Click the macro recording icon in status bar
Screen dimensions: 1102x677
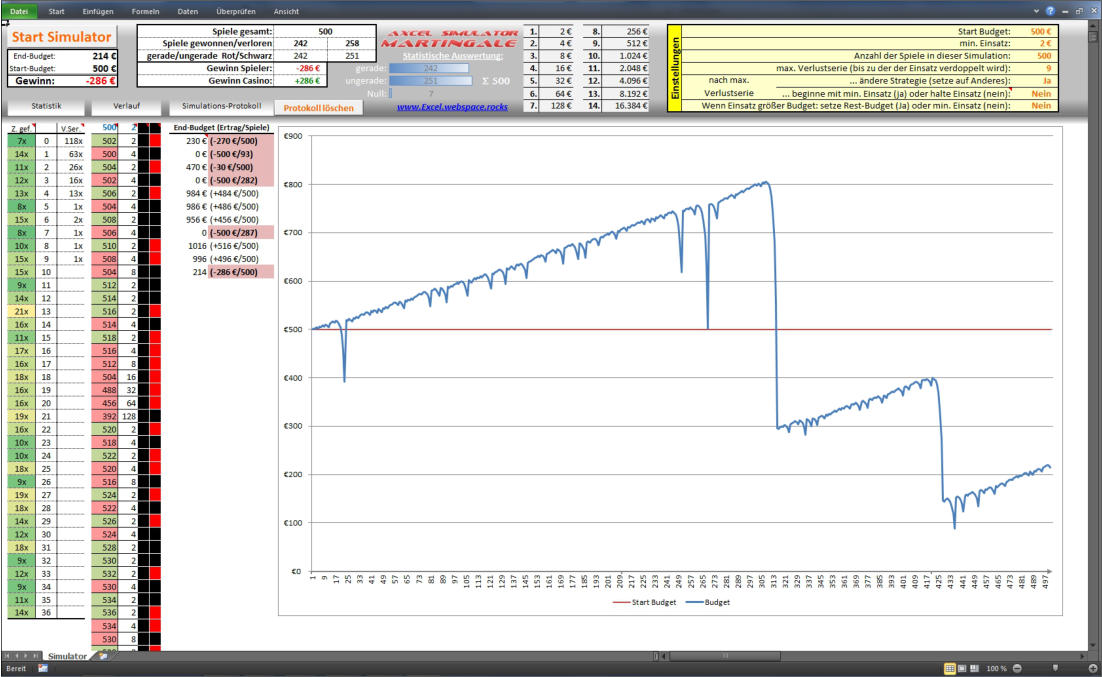[x=43, y=667]
